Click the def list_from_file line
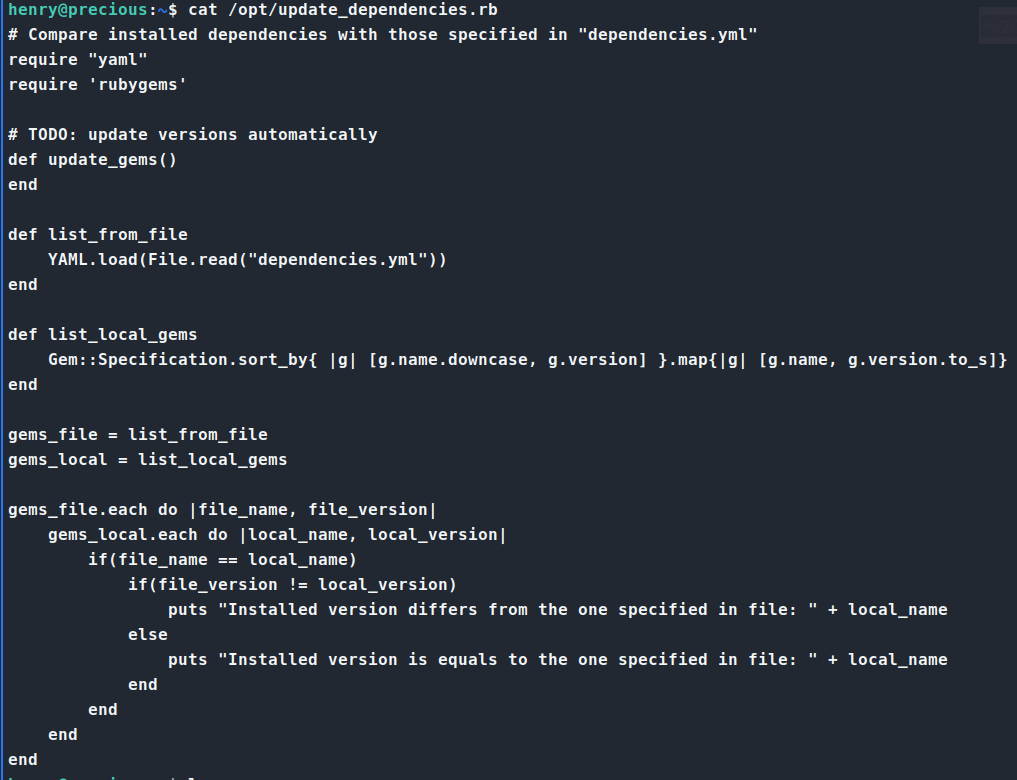 (98, 235)
